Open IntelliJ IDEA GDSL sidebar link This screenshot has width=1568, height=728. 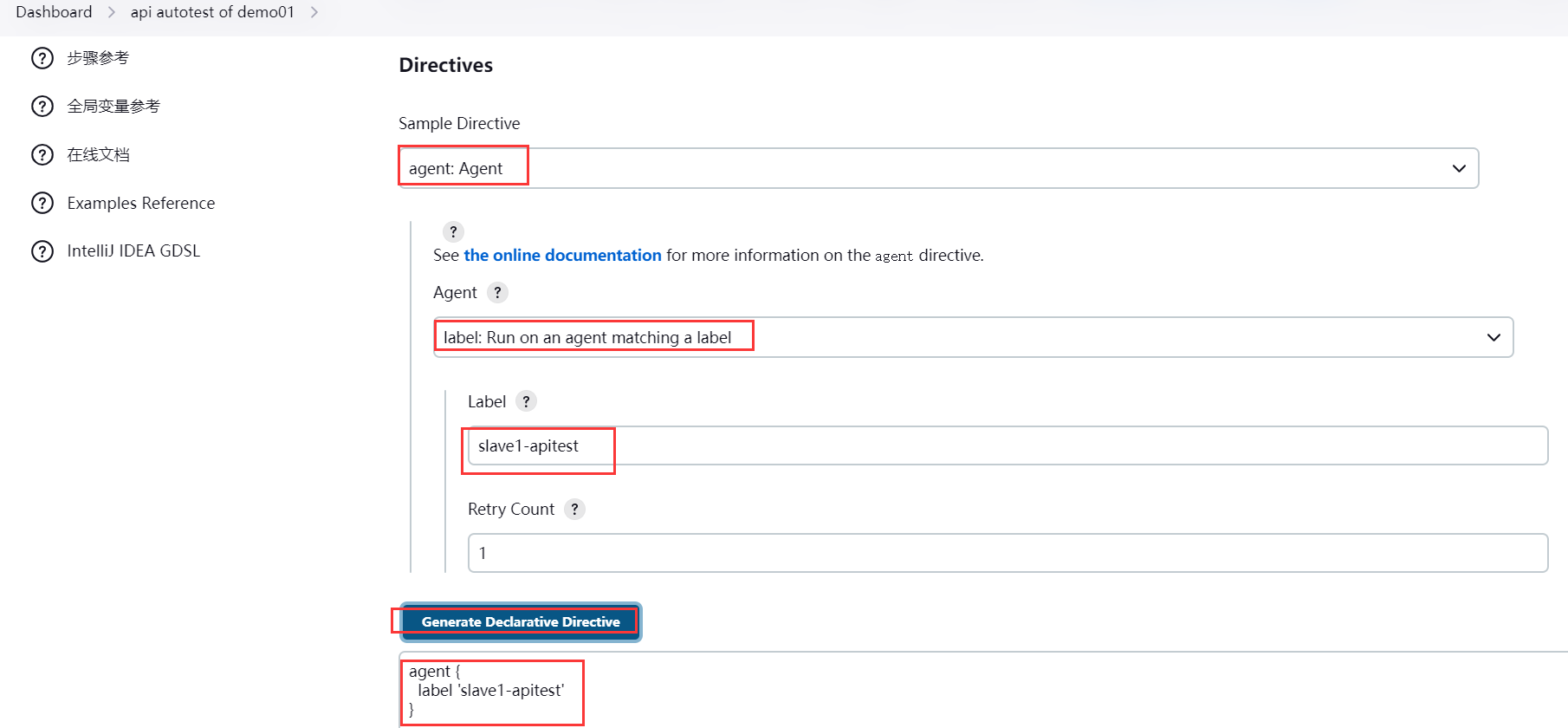(x=133, y=251)
